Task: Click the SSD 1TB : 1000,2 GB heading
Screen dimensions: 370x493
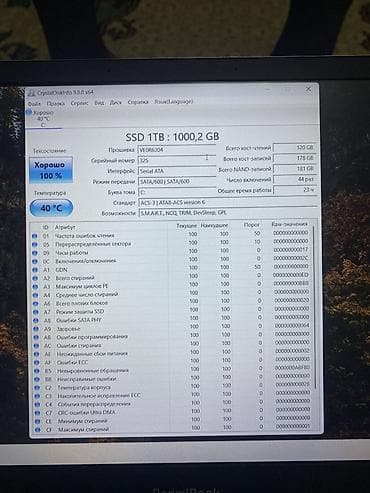Action: pos(172,137)
